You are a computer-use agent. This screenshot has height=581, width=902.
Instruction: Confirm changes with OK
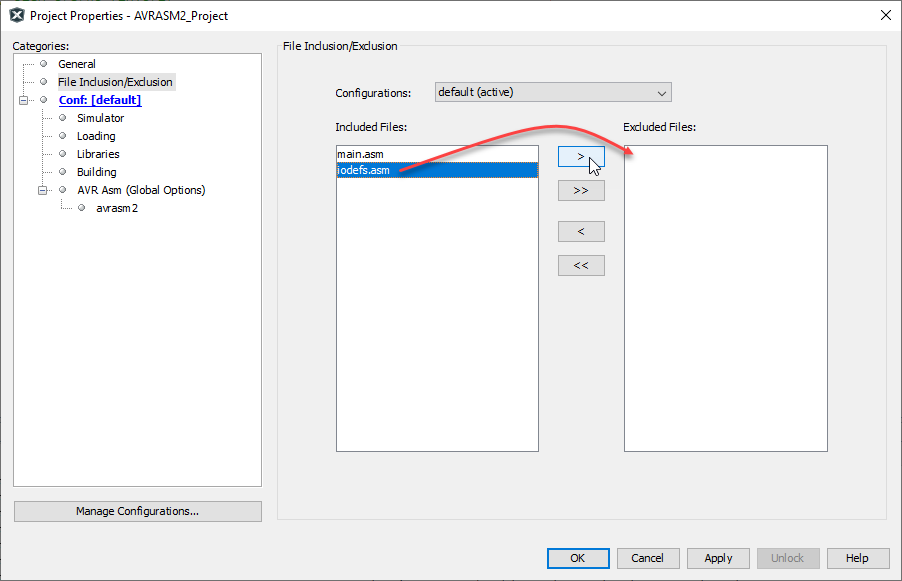click(578, 558)
